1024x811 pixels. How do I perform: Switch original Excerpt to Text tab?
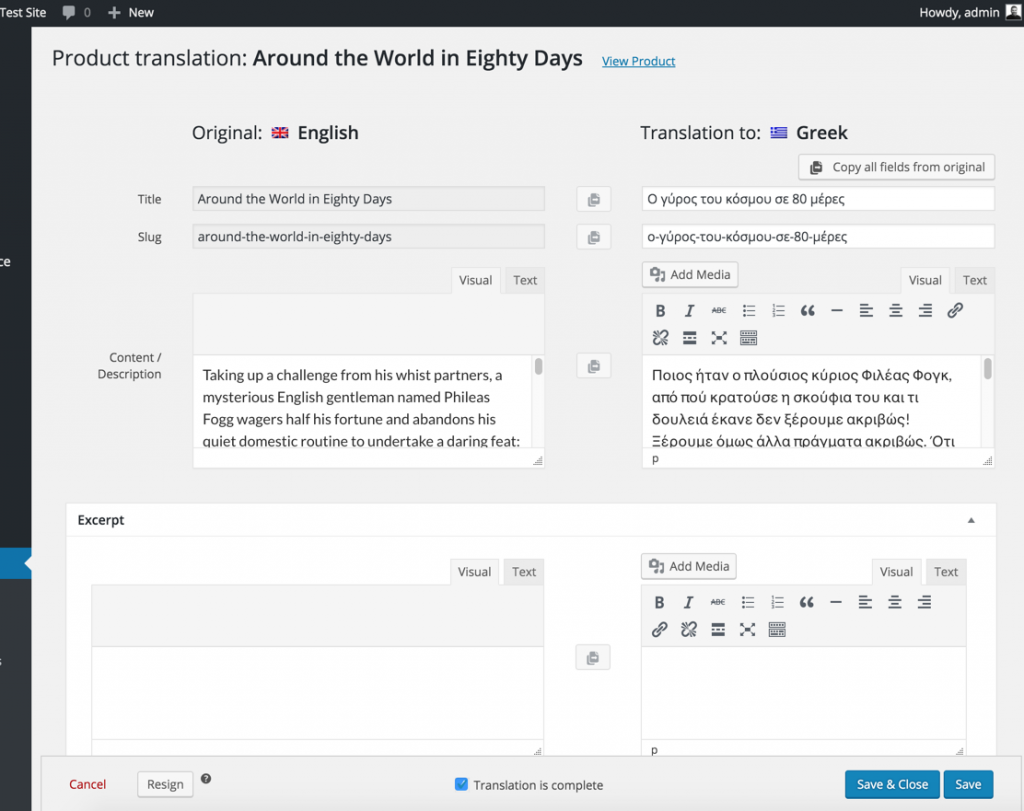[524, 572]
